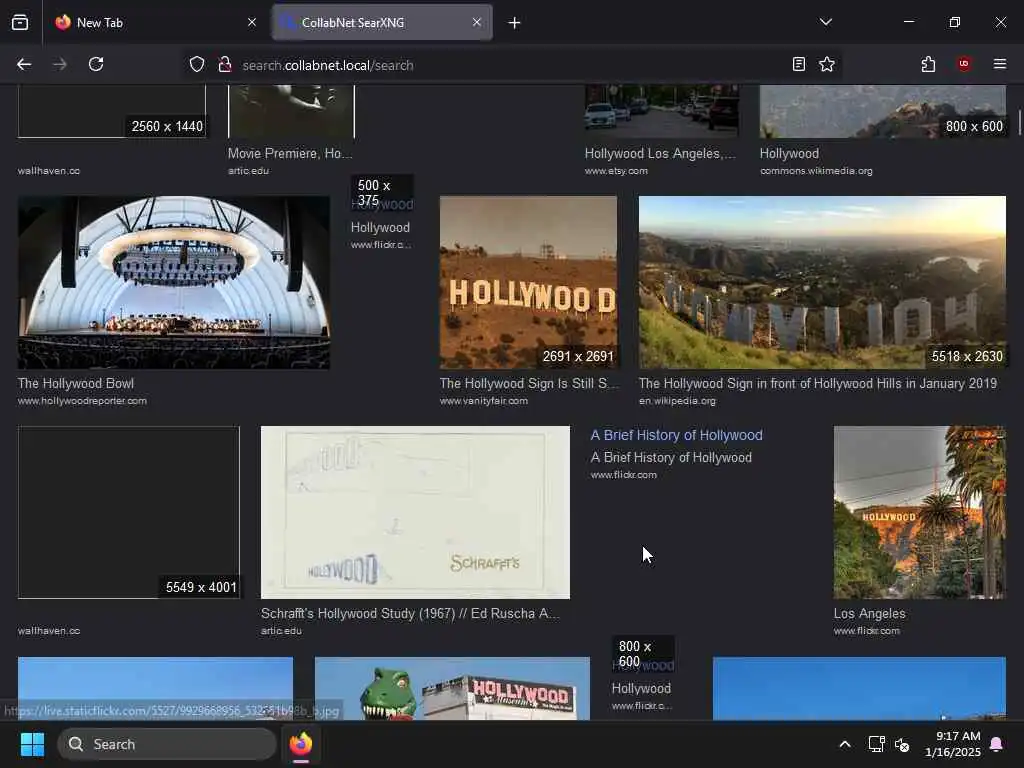
Task: Click the Movie Premiere, Ho... caption
Action: tap(290, 153)
